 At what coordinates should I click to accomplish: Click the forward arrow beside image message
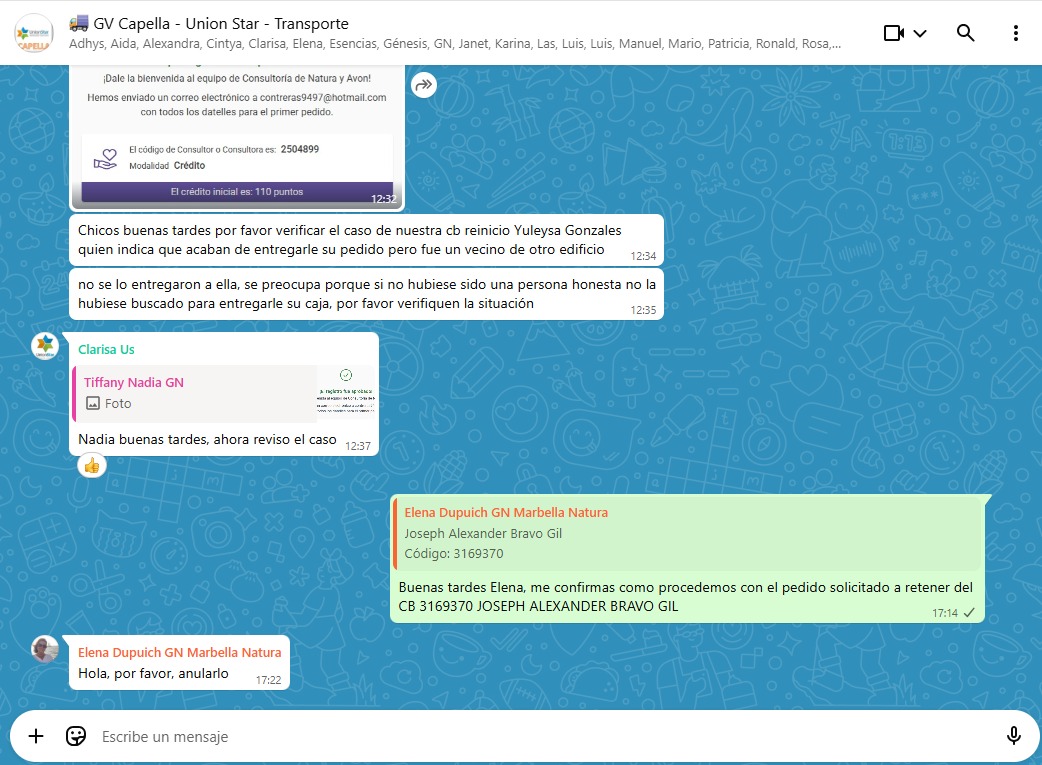(424, 85)
